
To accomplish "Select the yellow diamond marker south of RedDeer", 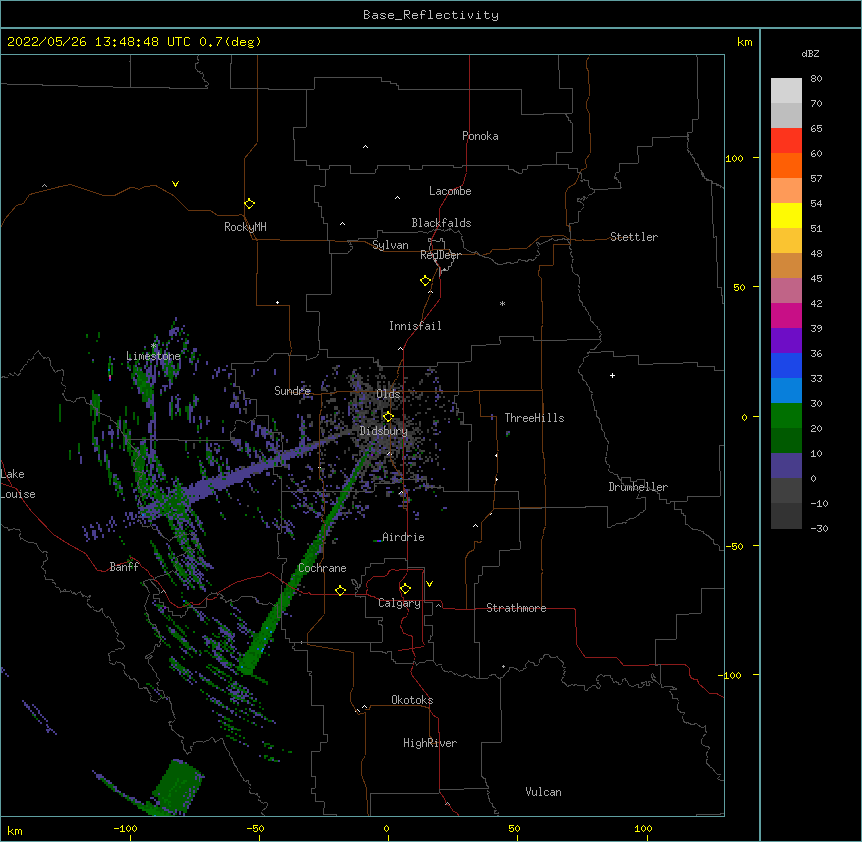I will 425,281.
